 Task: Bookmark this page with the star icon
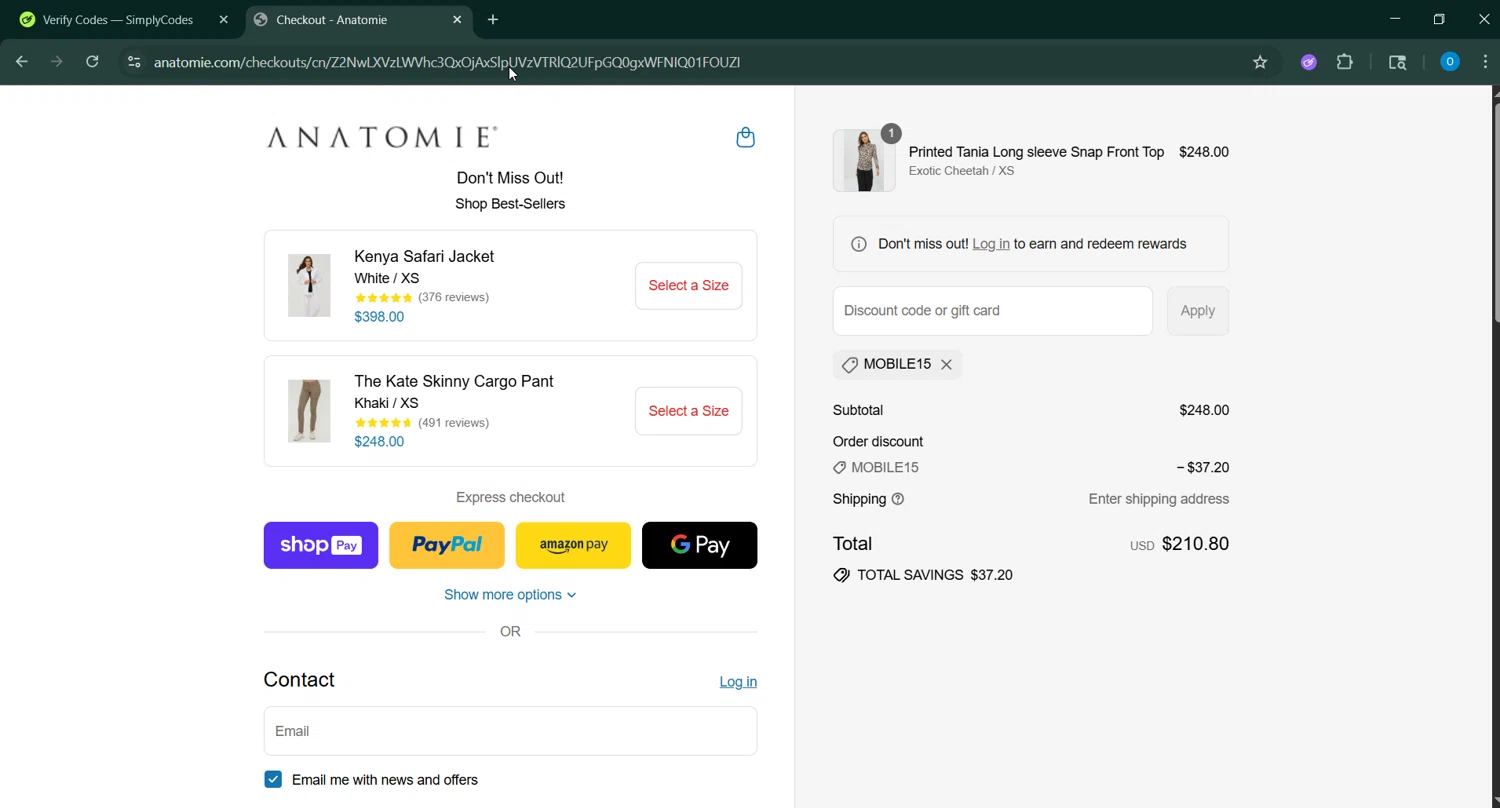pos(1260,62)
